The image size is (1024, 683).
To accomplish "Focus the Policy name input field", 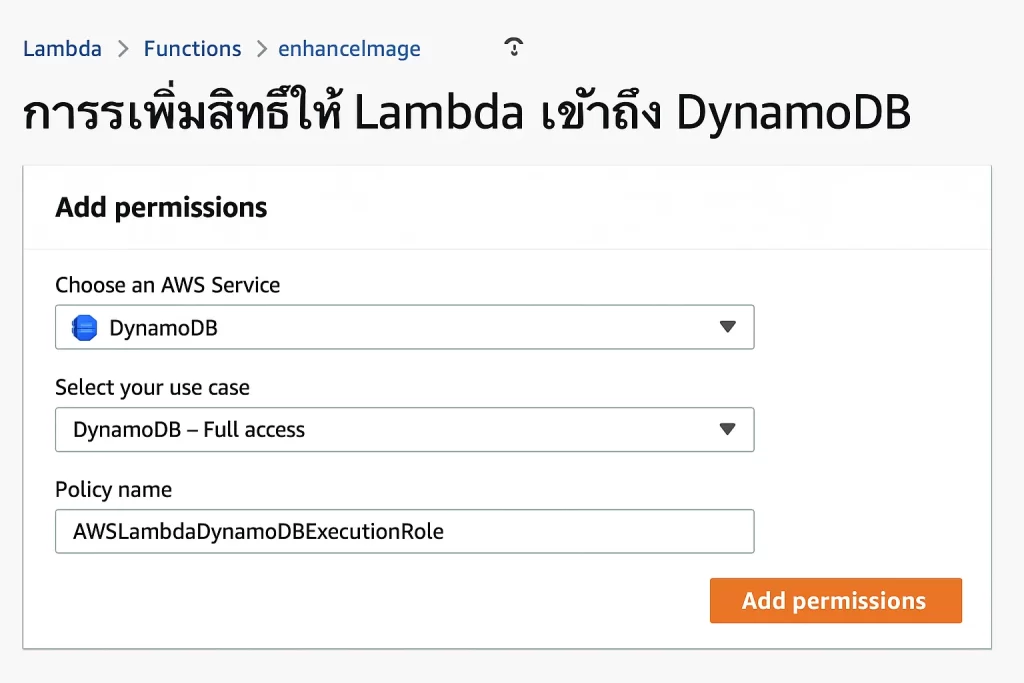I will (404, 531).
